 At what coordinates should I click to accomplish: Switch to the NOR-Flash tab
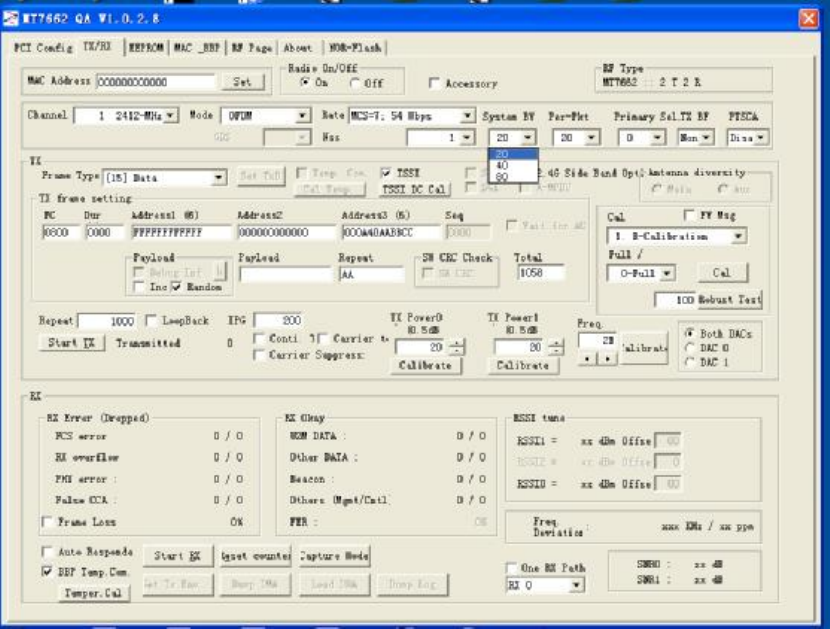355,48
